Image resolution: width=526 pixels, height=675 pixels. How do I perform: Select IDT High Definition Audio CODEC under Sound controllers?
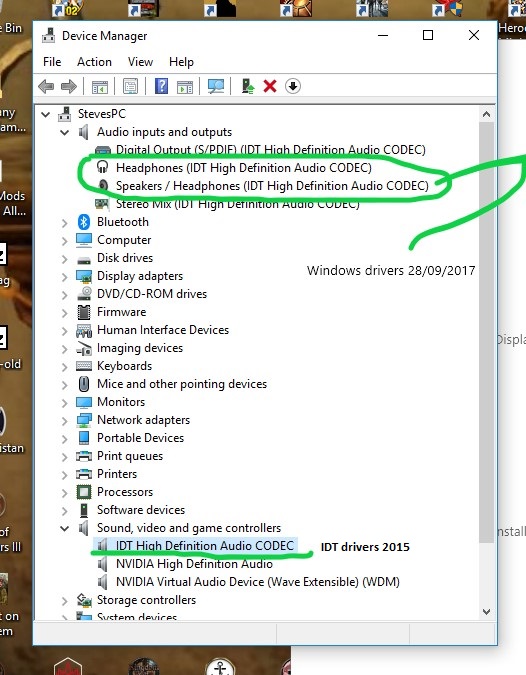click(204, 546)
